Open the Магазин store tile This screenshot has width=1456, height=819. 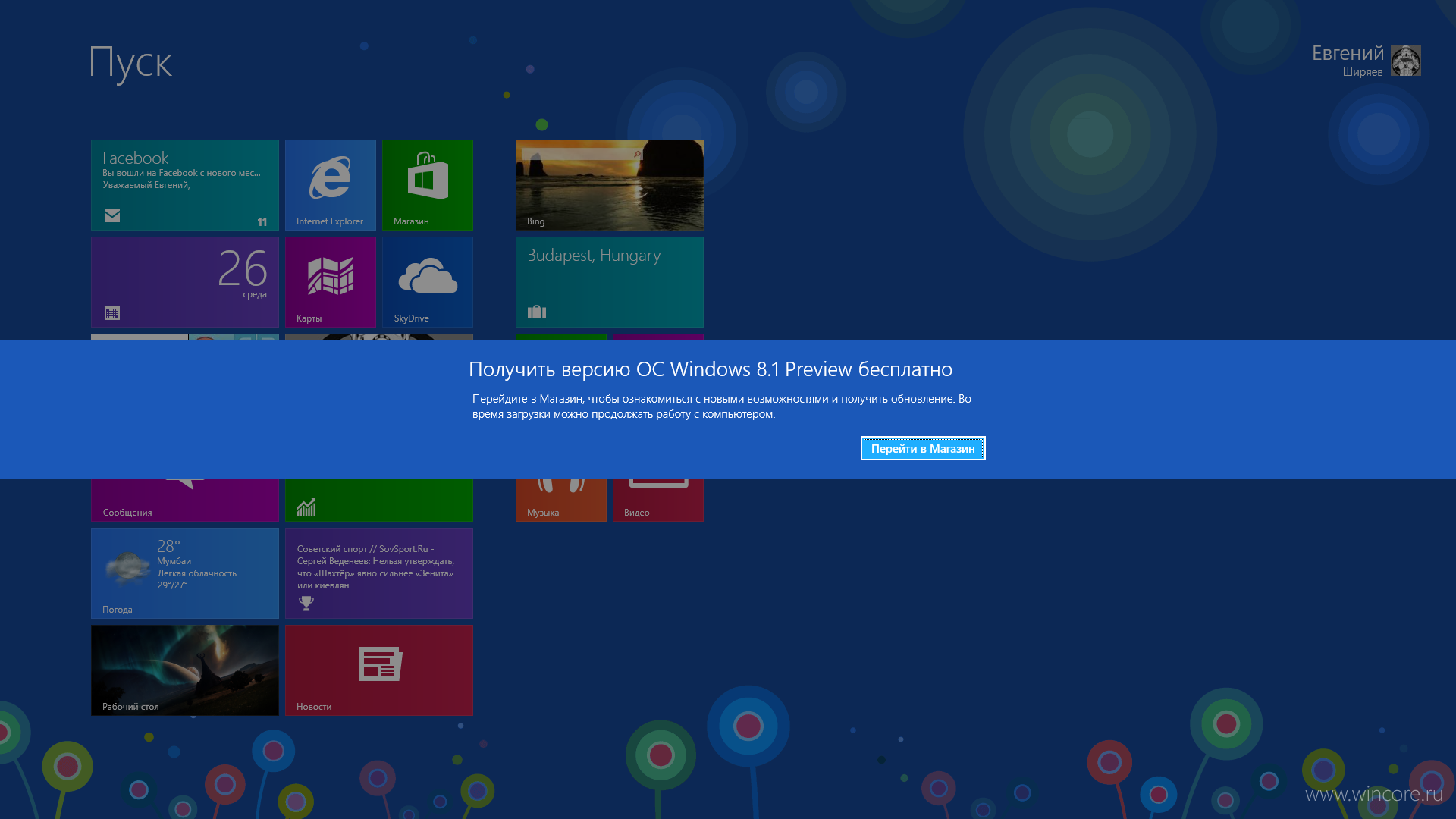(x=428, y=185)
